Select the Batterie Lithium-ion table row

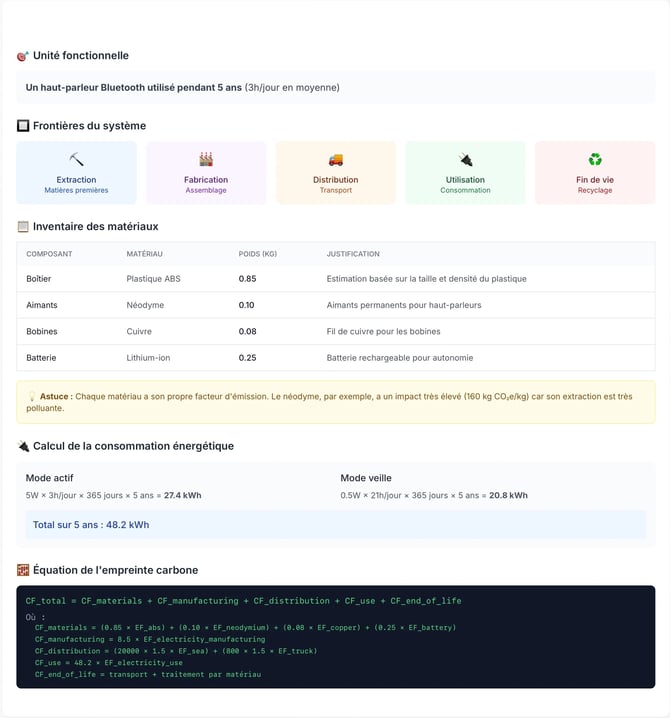pyautogui.click(x=336, y=358)
